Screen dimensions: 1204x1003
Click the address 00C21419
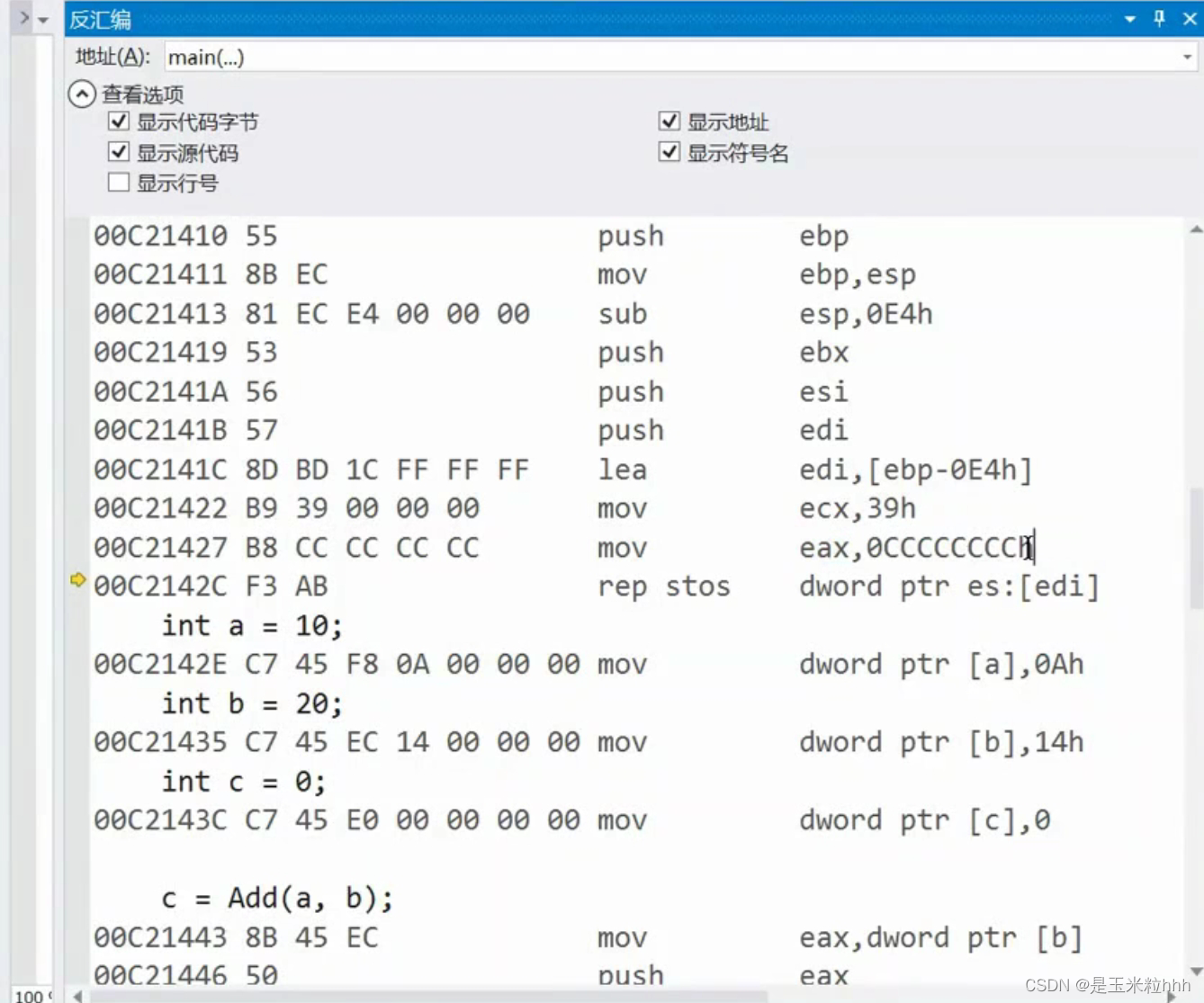coord(160,353)
